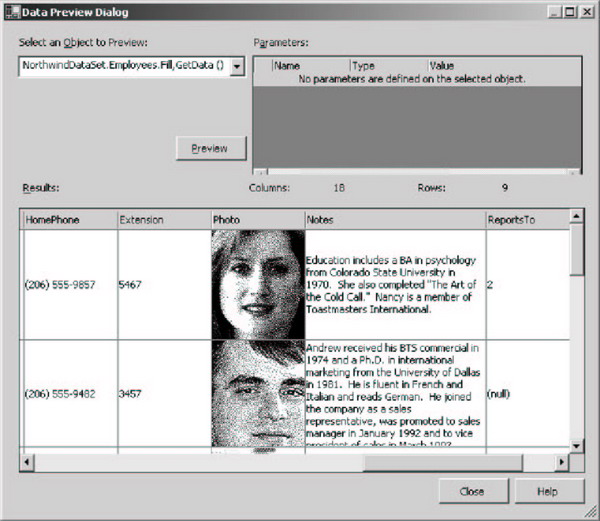
Task: Select the ReportsTo column header
Action: tap(524, 219)
